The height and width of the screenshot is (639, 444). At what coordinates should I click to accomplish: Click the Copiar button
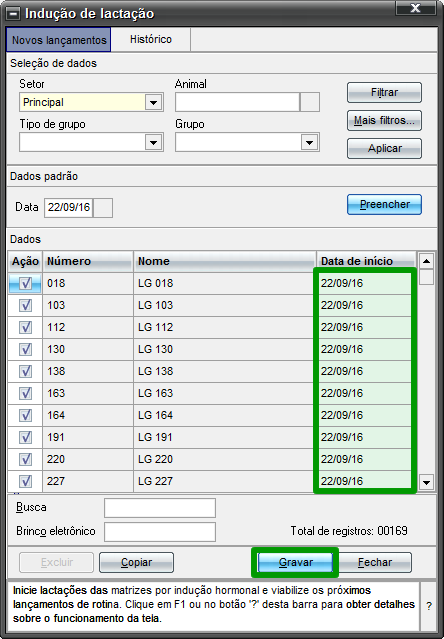click(136, 562)
